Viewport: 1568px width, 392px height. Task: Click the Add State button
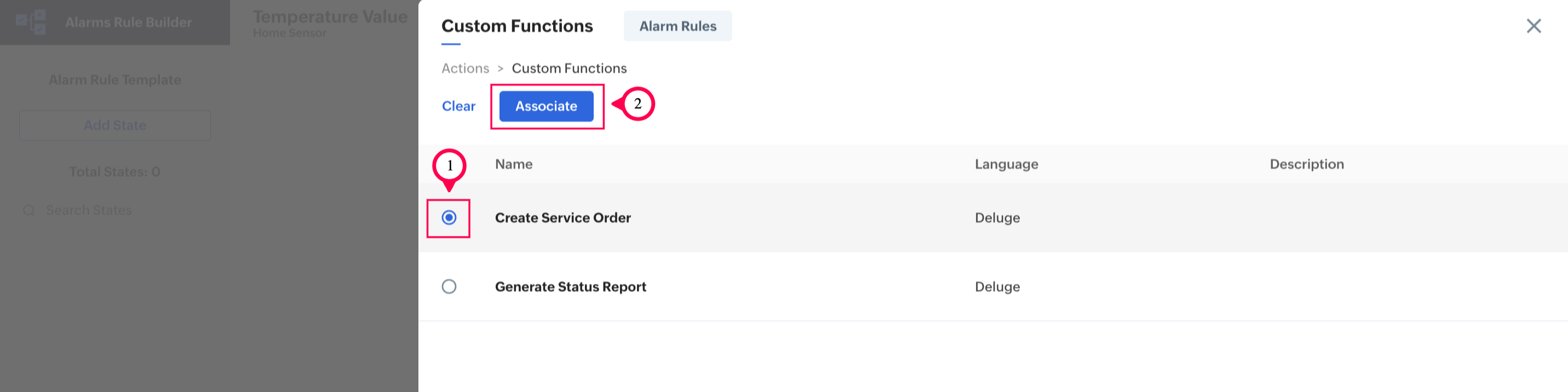point(115,125)
